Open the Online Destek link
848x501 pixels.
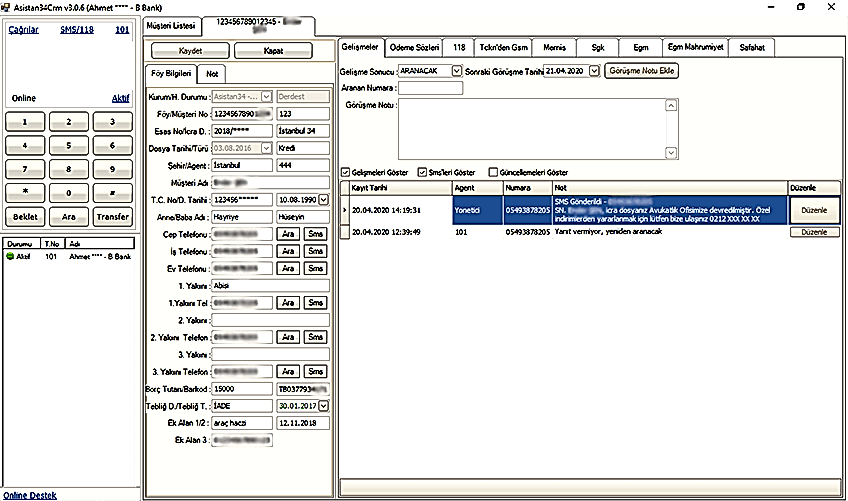(x=29, y=495)
